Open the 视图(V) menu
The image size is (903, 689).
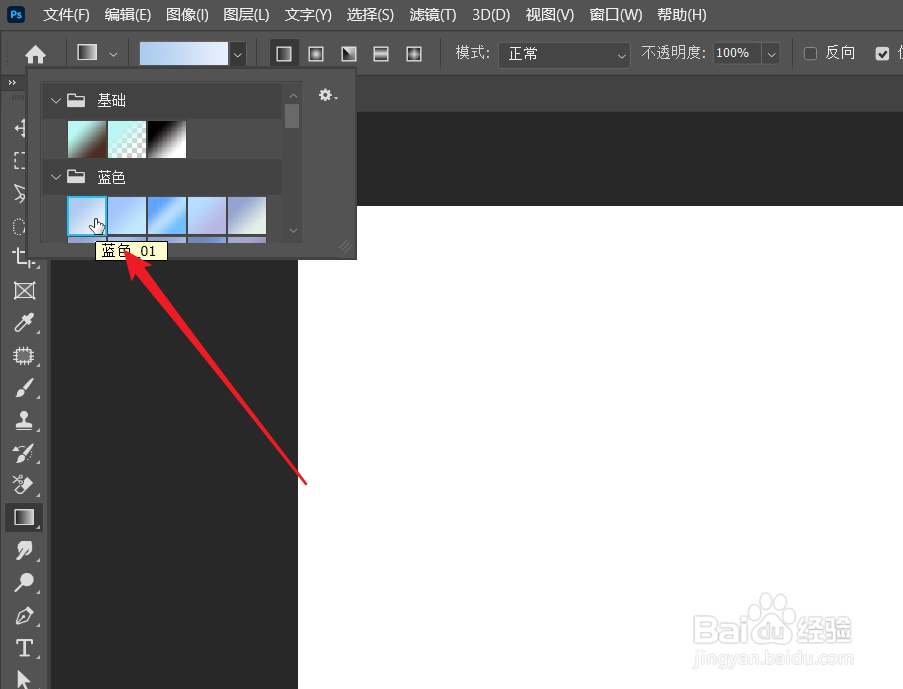point(550,15)
